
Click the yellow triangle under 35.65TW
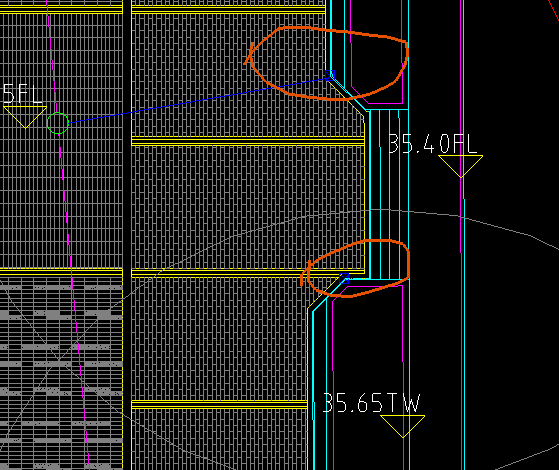pyautogui.click(x=403, y=426)
